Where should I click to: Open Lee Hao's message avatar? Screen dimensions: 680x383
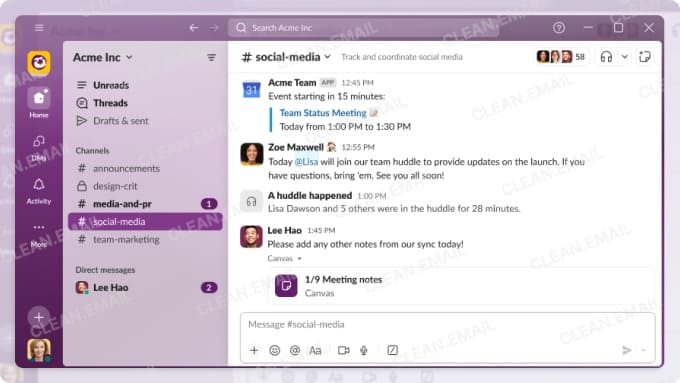252,236
